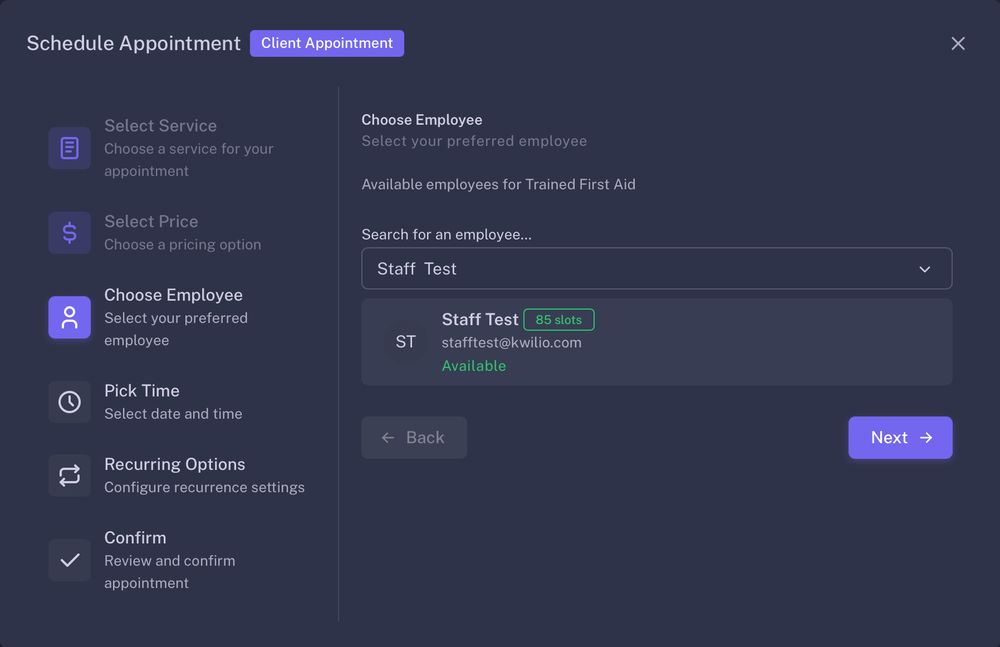This screenshot has width=1000, height=647.
Task: Jump to the Confirm step
Action: 135,538
